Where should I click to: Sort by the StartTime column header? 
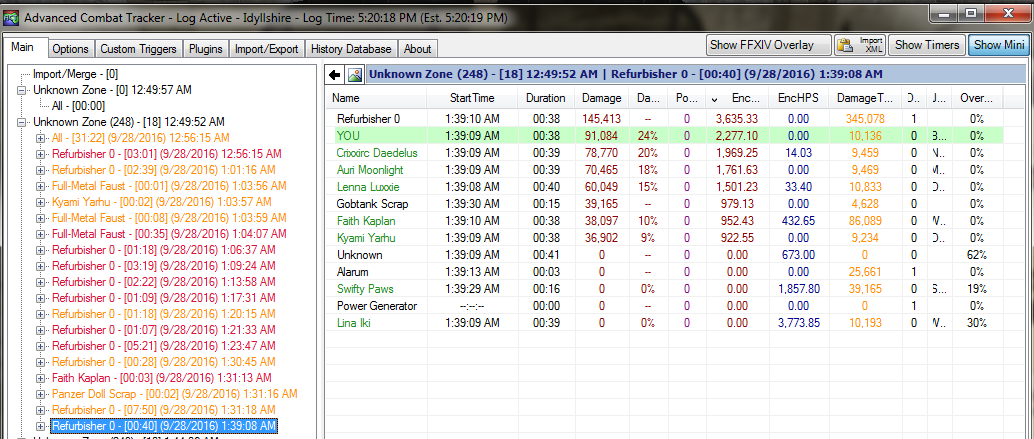(472, 98)
